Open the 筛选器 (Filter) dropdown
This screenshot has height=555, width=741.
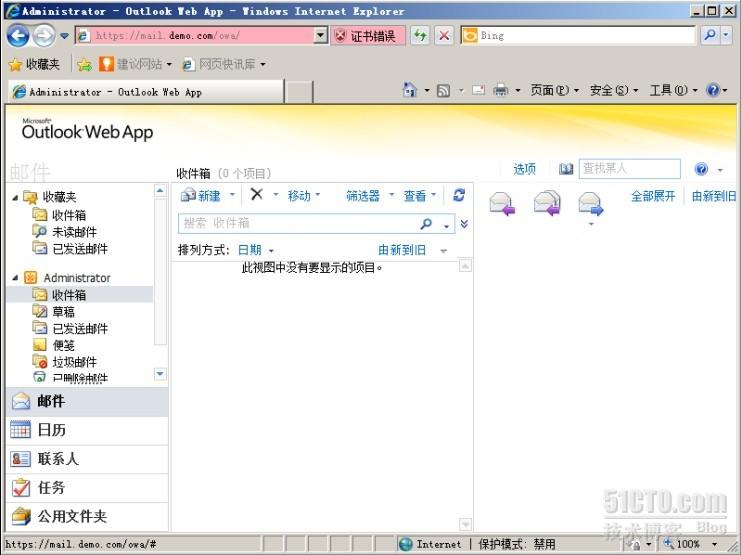[370, 195]
